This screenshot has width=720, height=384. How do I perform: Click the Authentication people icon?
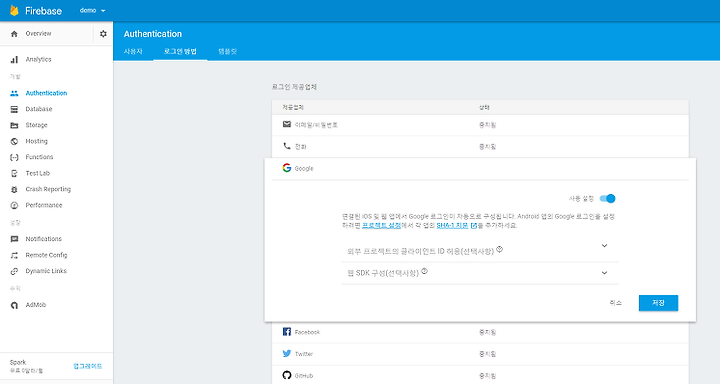pos(14,93)
